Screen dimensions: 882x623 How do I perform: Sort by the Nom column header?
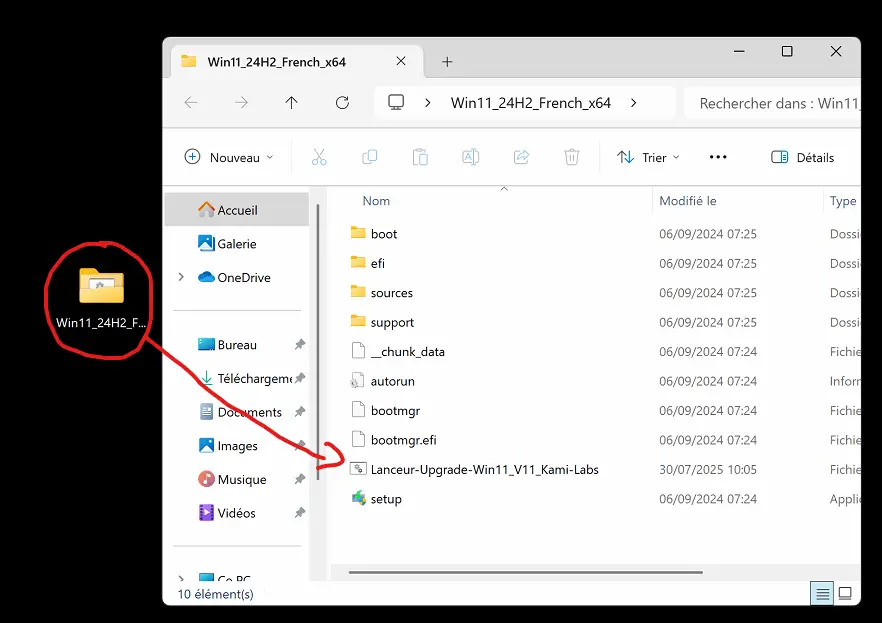tap(376, 201)
